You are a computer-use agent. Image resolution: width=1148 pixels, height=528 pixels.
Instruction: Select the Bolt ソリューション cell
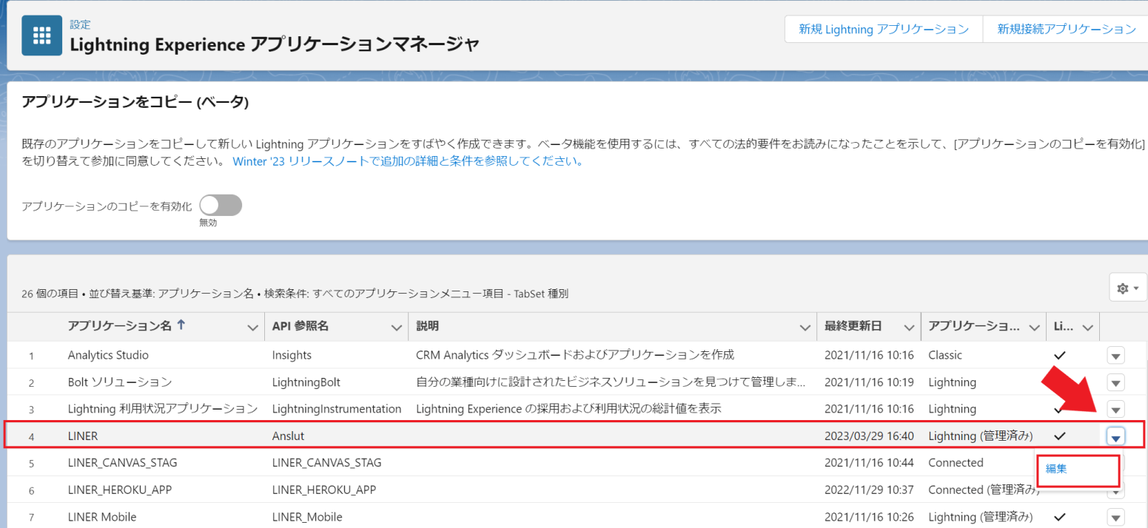pyautogui.click(x=120, y=382)
